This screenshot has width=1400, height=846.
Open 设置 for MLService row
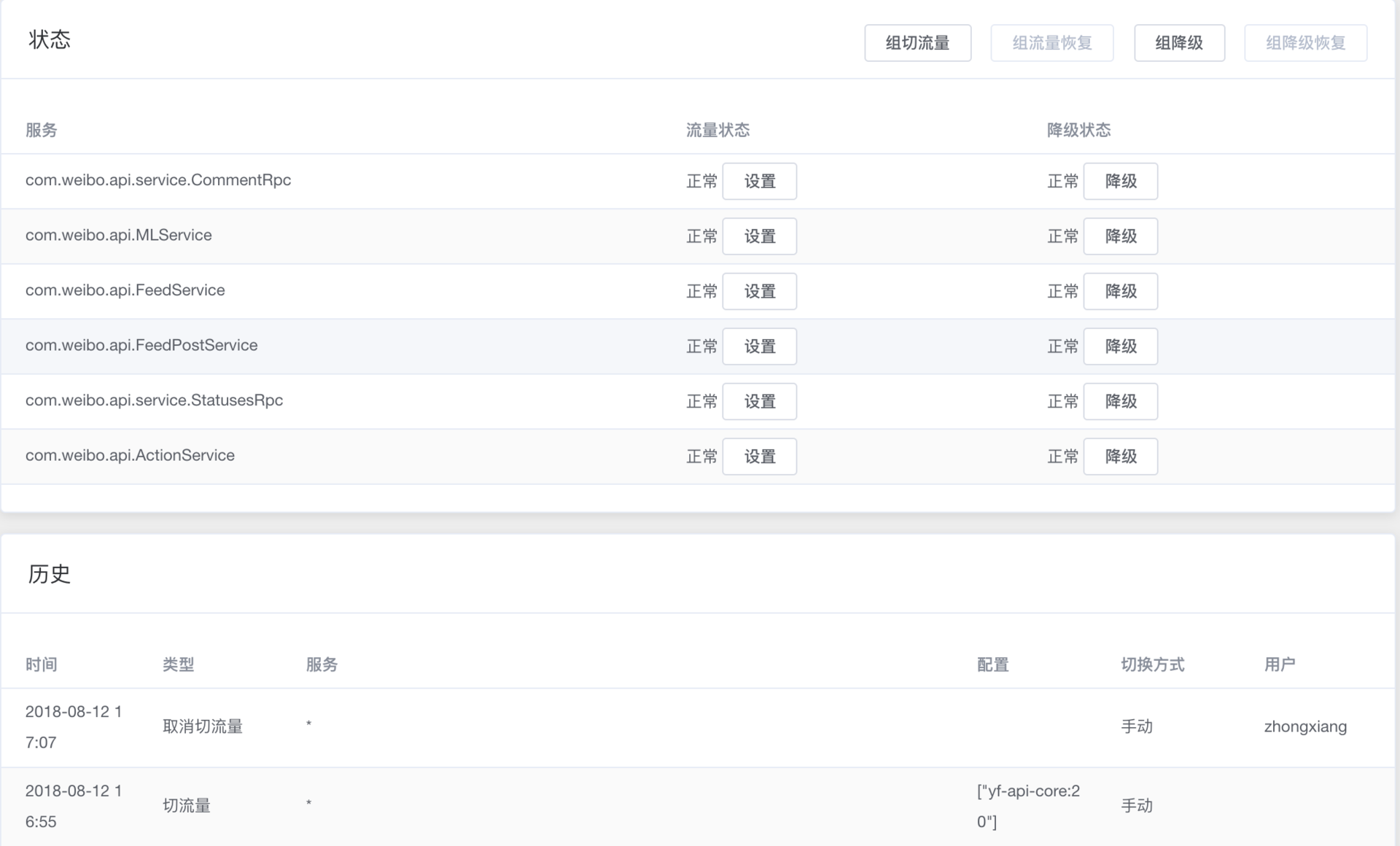pyautogui.click(x=759, y=236)
